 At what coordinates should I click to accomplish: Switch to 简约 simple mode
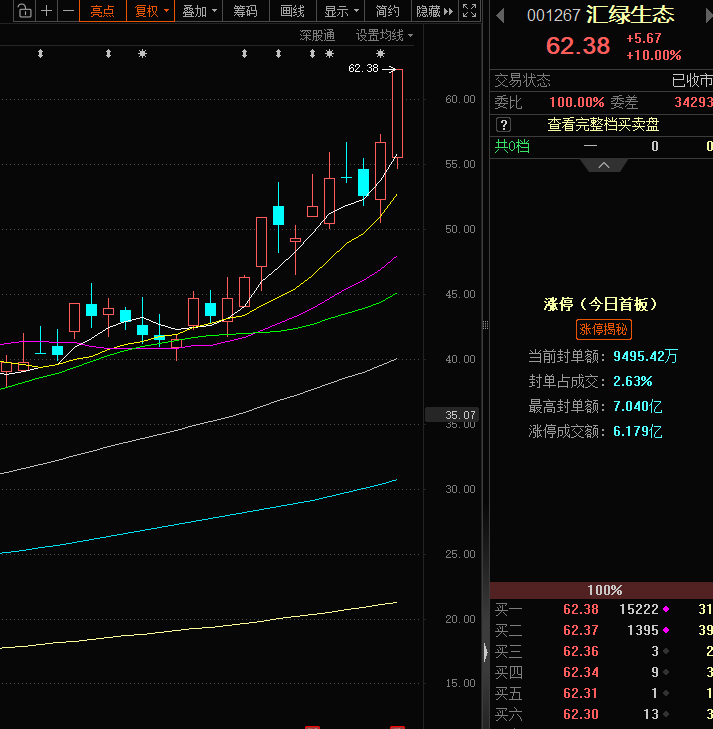387,11
